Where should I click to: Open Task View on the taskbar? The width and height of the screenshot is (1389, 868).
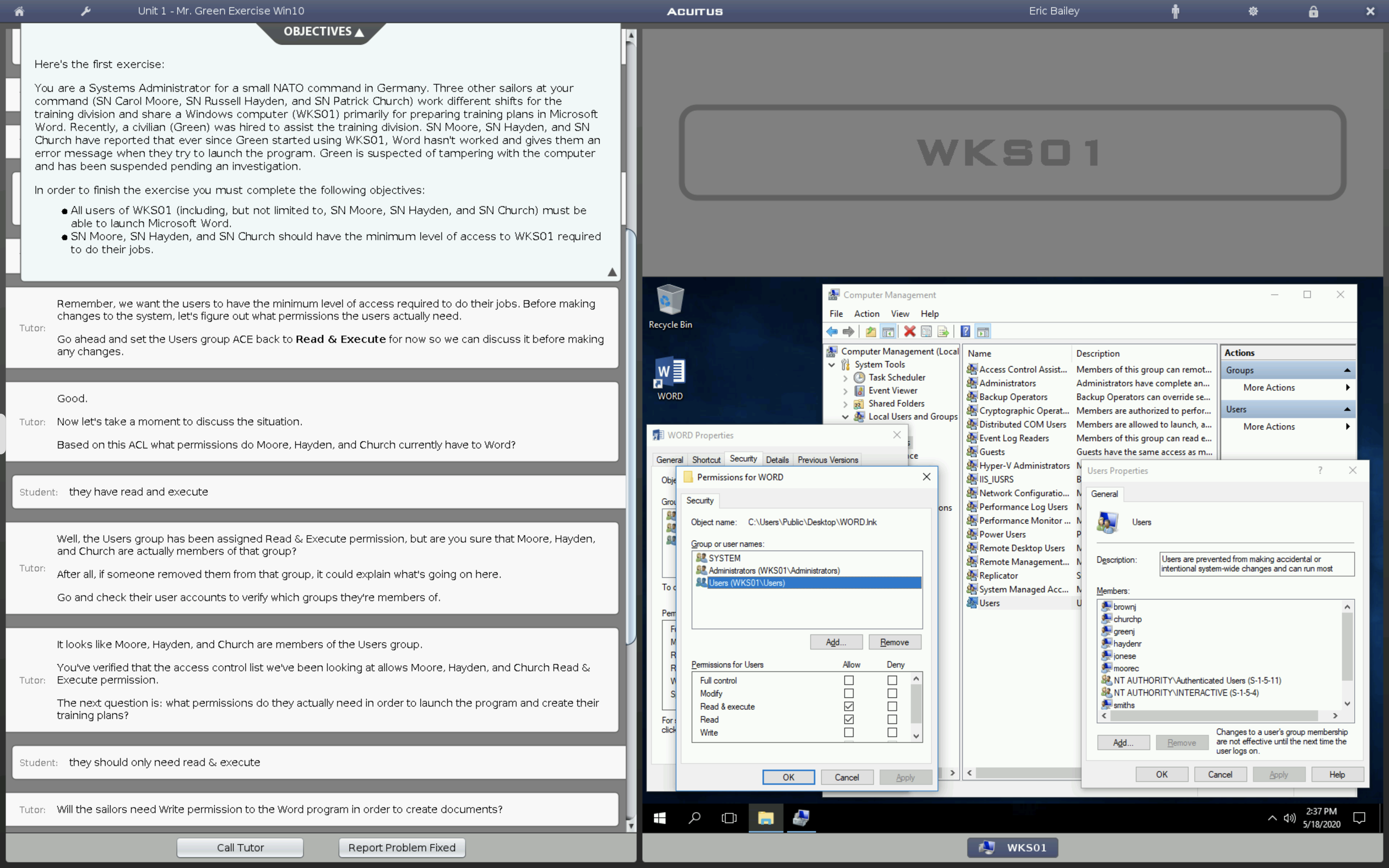pyautogui.click(x=729, y=817)
